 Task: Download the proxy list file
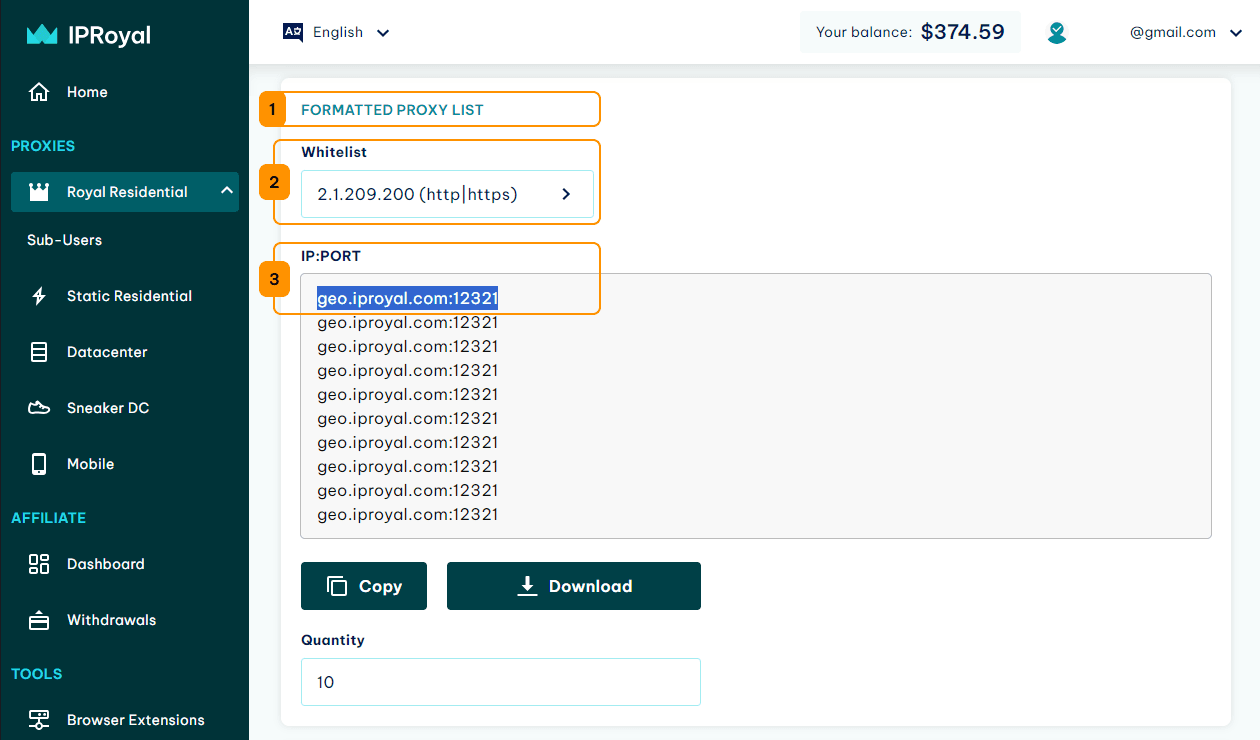click(573, 585)
